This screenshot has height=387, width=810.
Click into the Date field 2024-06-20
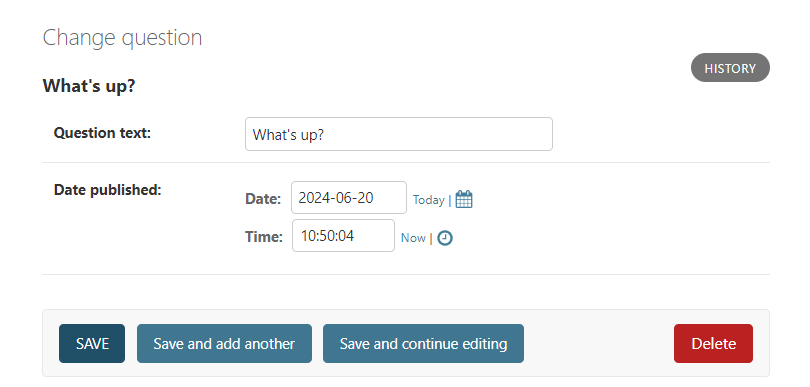coord(349,197)
